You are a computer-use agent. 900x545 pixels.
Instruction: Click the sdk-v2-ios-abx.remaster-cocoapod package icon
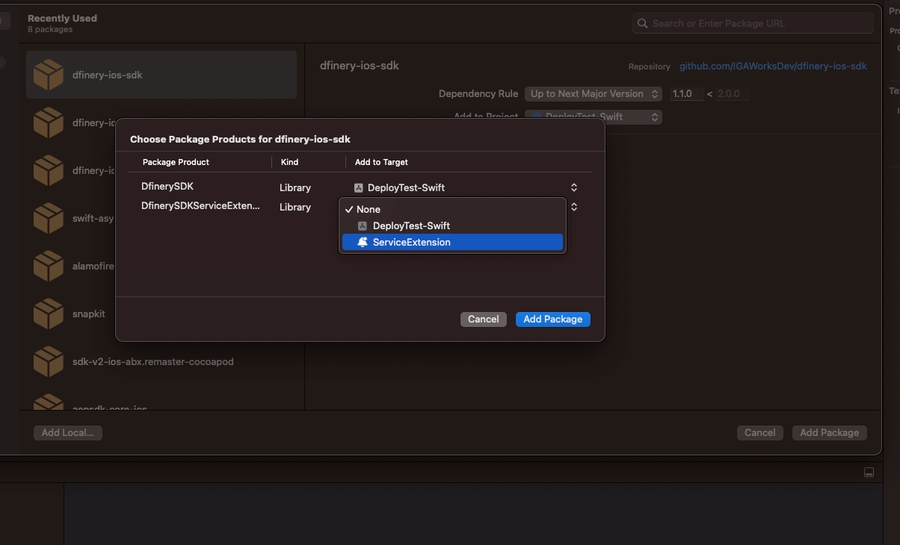coord(48,362)
